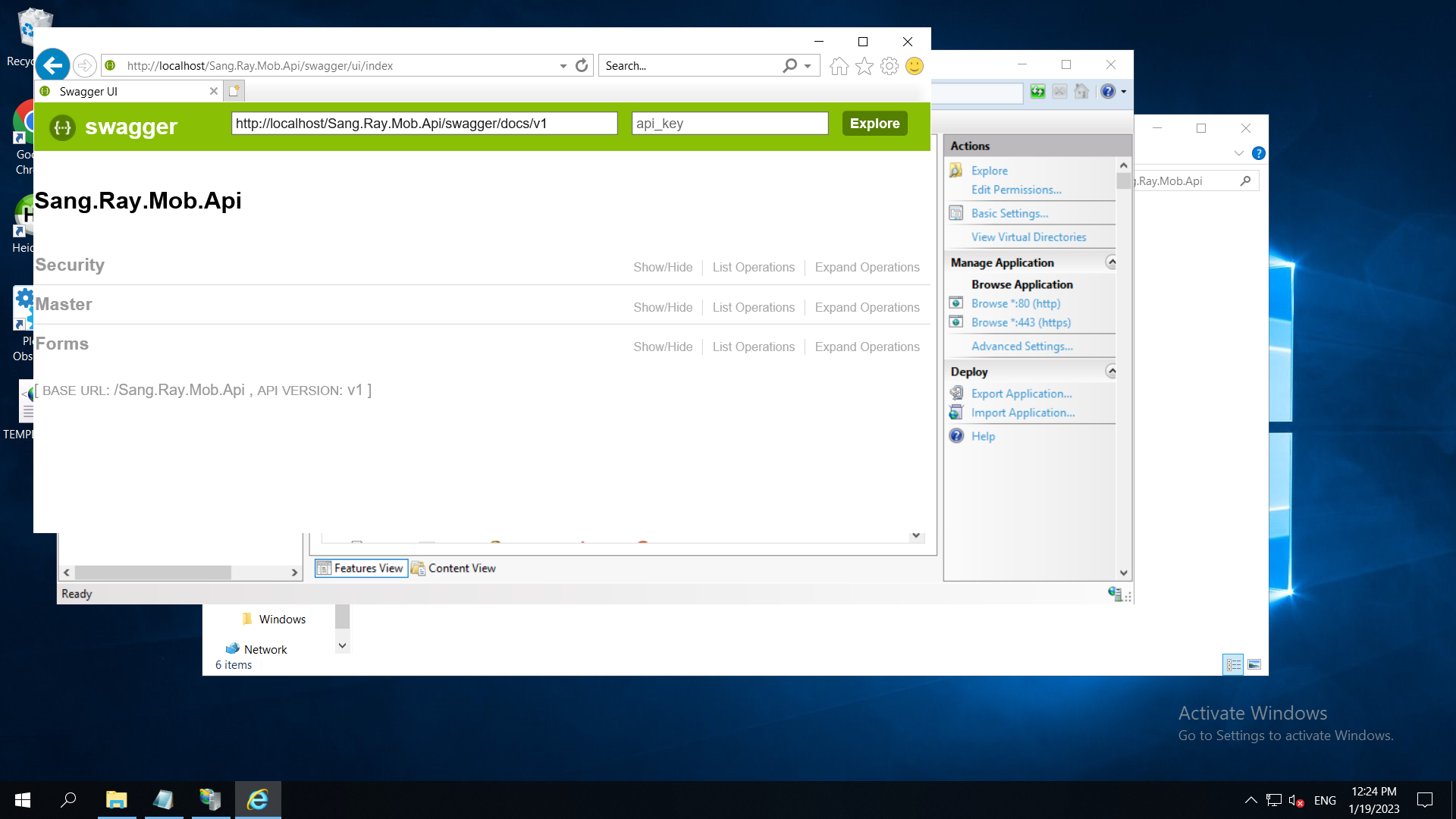Image resolution: width=1456 pixels, height=819 pixels.
Task: Open the IE tools gear icon
Action: (x=890, y=67)
